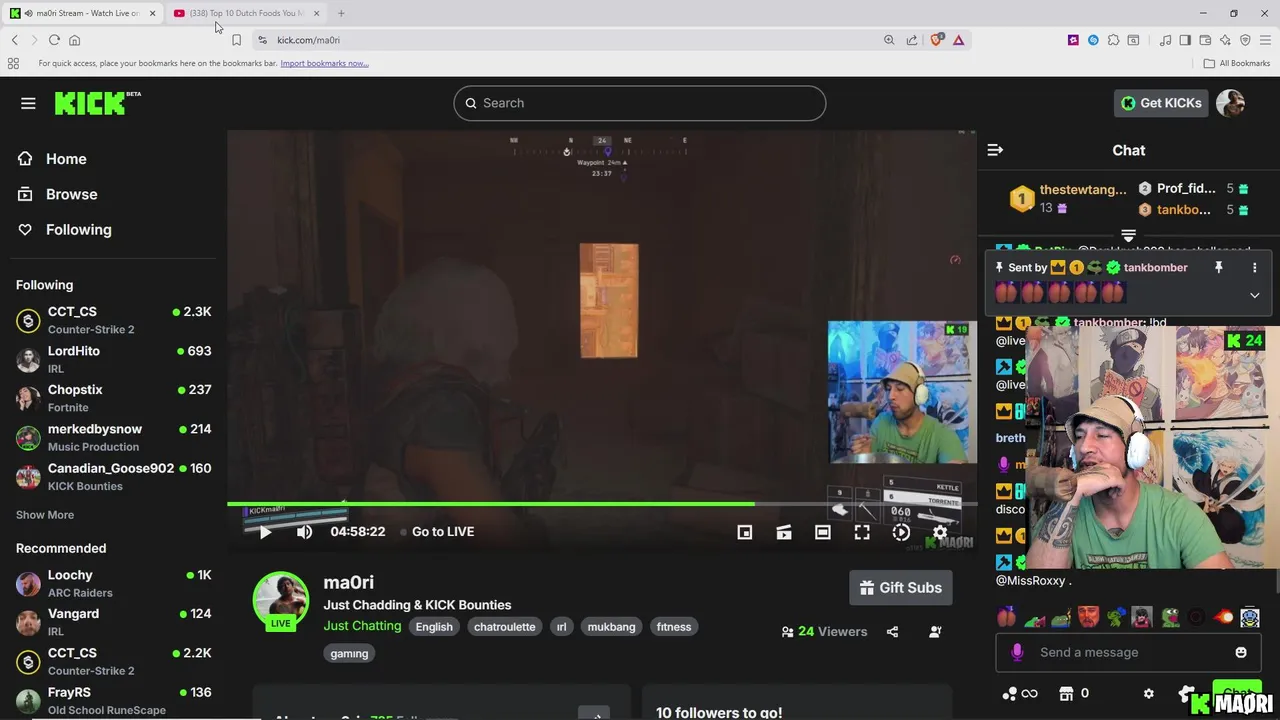Open the chat shop icon

(1066, 693)
